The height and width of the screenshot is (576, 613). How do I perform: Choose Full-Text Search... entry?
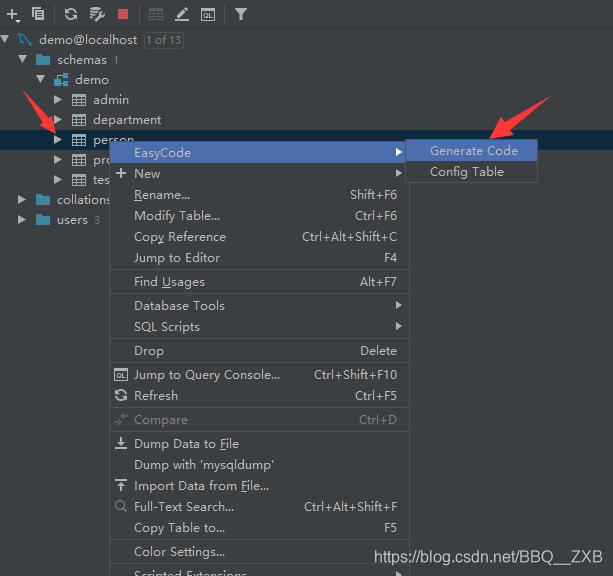pyautogui.click(x=259, y=507)
